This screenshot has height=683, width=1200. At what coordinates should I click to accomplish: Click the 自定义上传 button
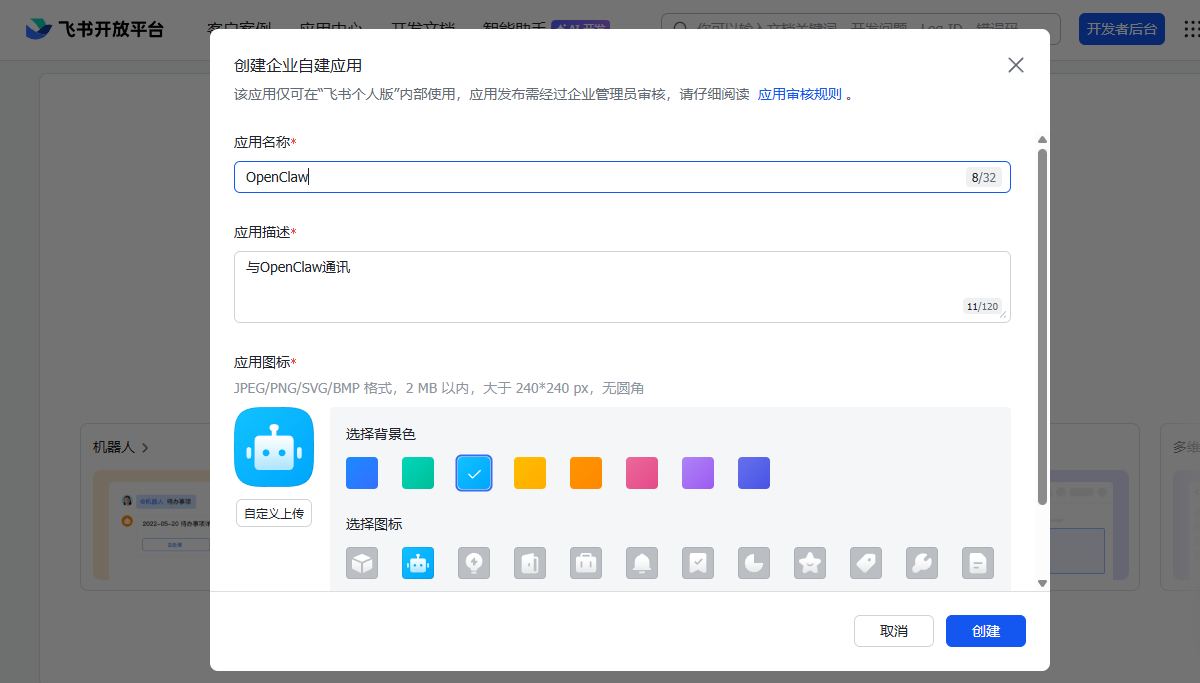(x=274, y=513)
